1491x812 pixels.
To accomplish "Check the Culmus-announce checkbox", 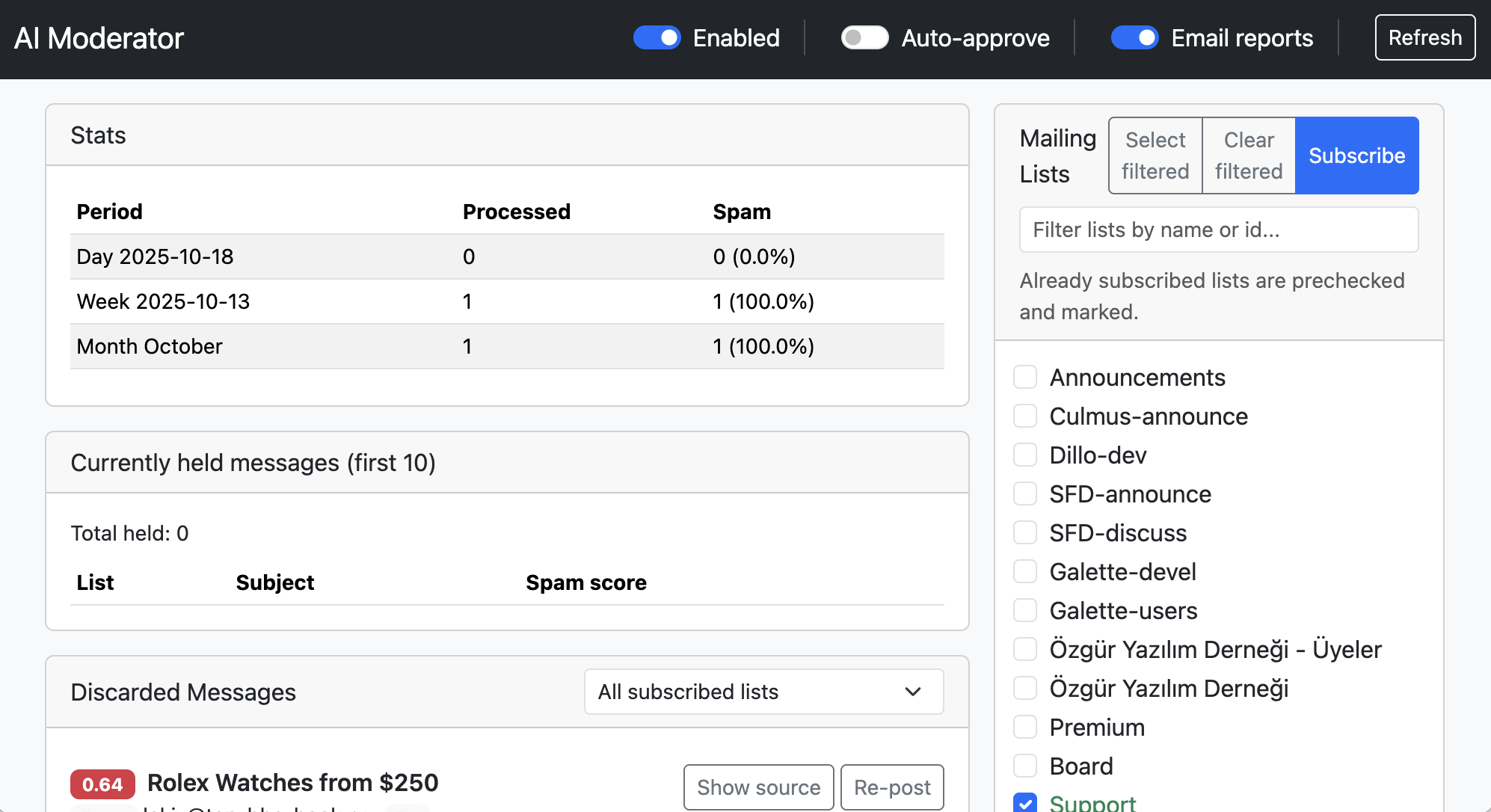I will pyautogui.click(x=1025, y=416).
